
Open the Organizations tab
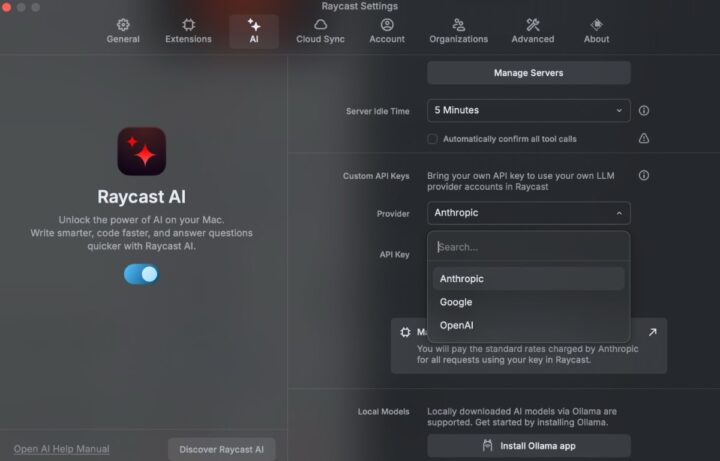click(x=458, y=30)
